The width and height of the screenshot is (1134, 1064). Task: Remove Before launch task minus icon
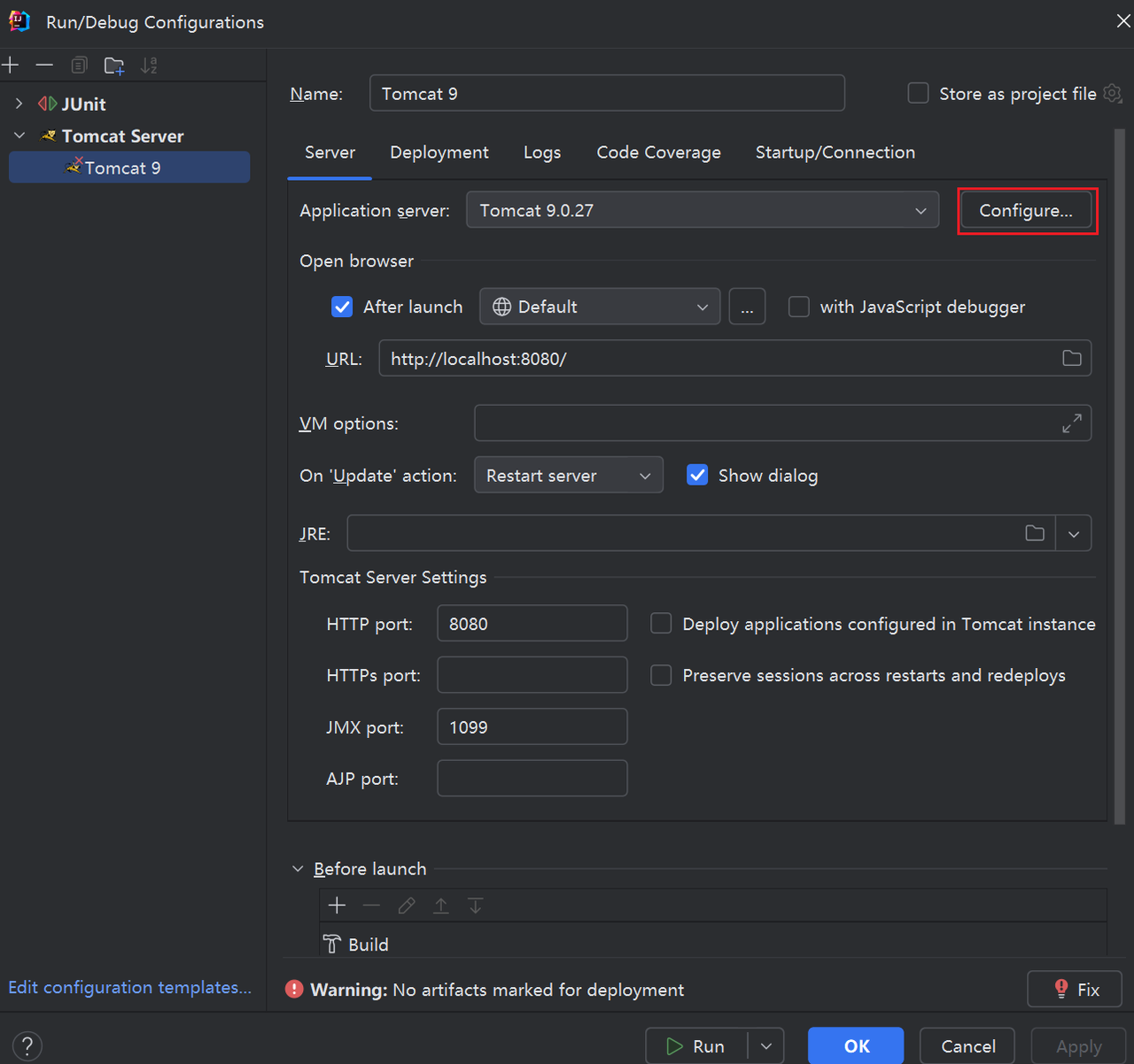(x=371, y=905)
